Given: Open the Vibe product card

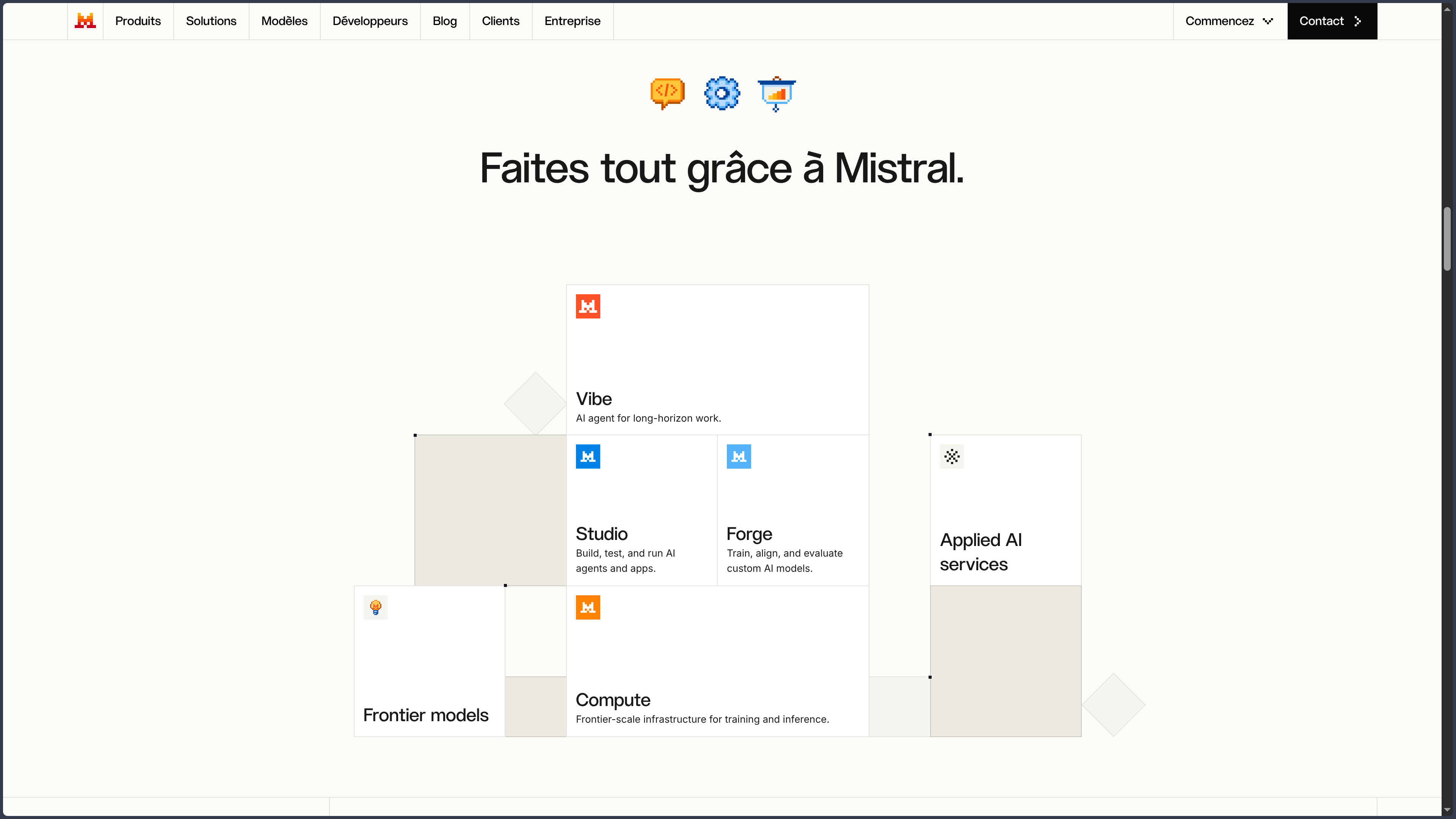Looking at the screenshot, I should (717, 360).
